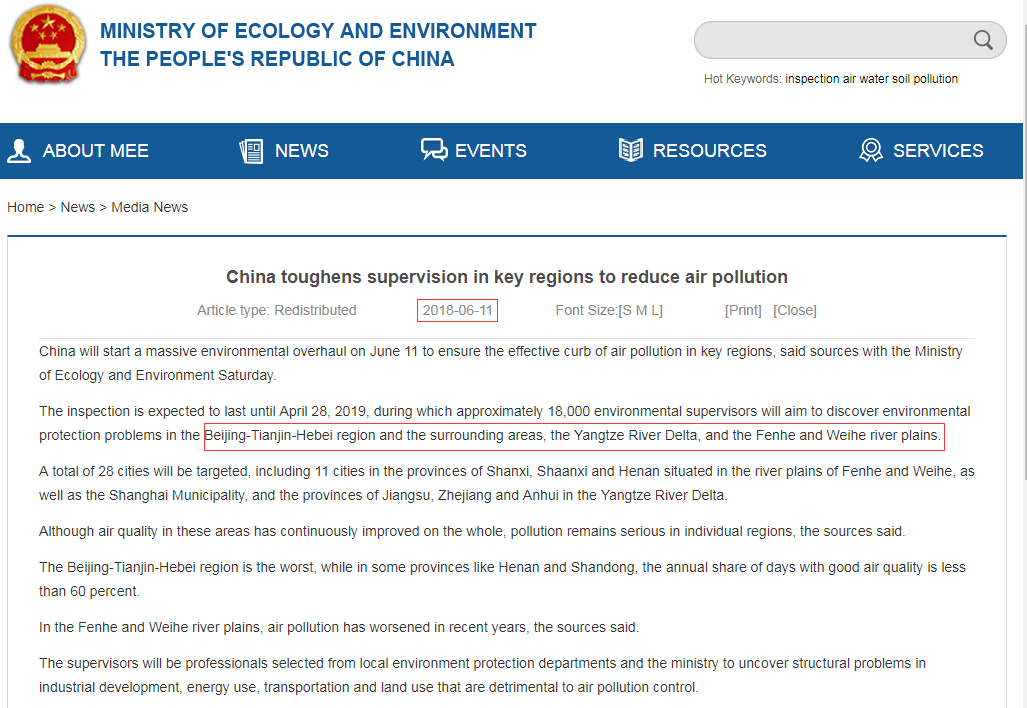
Task: Click the national emblem logo
Action: pos(48,45)
